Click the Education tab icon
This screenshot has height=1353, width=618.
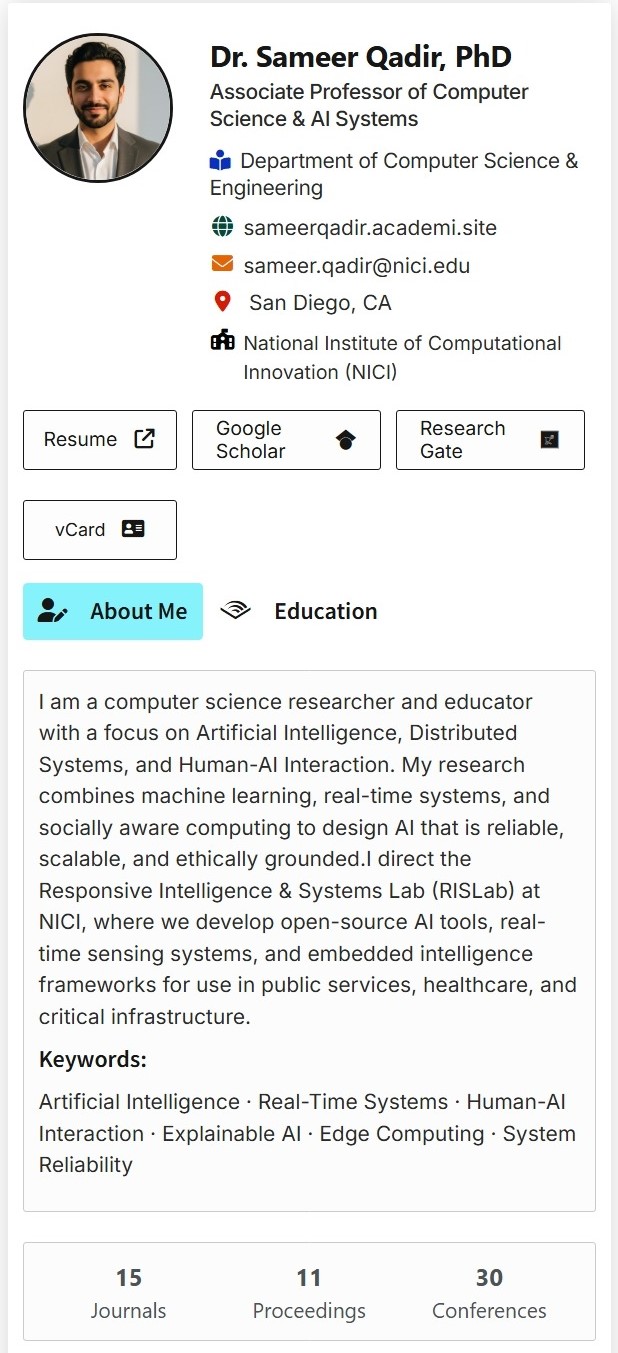click(235, 611)
